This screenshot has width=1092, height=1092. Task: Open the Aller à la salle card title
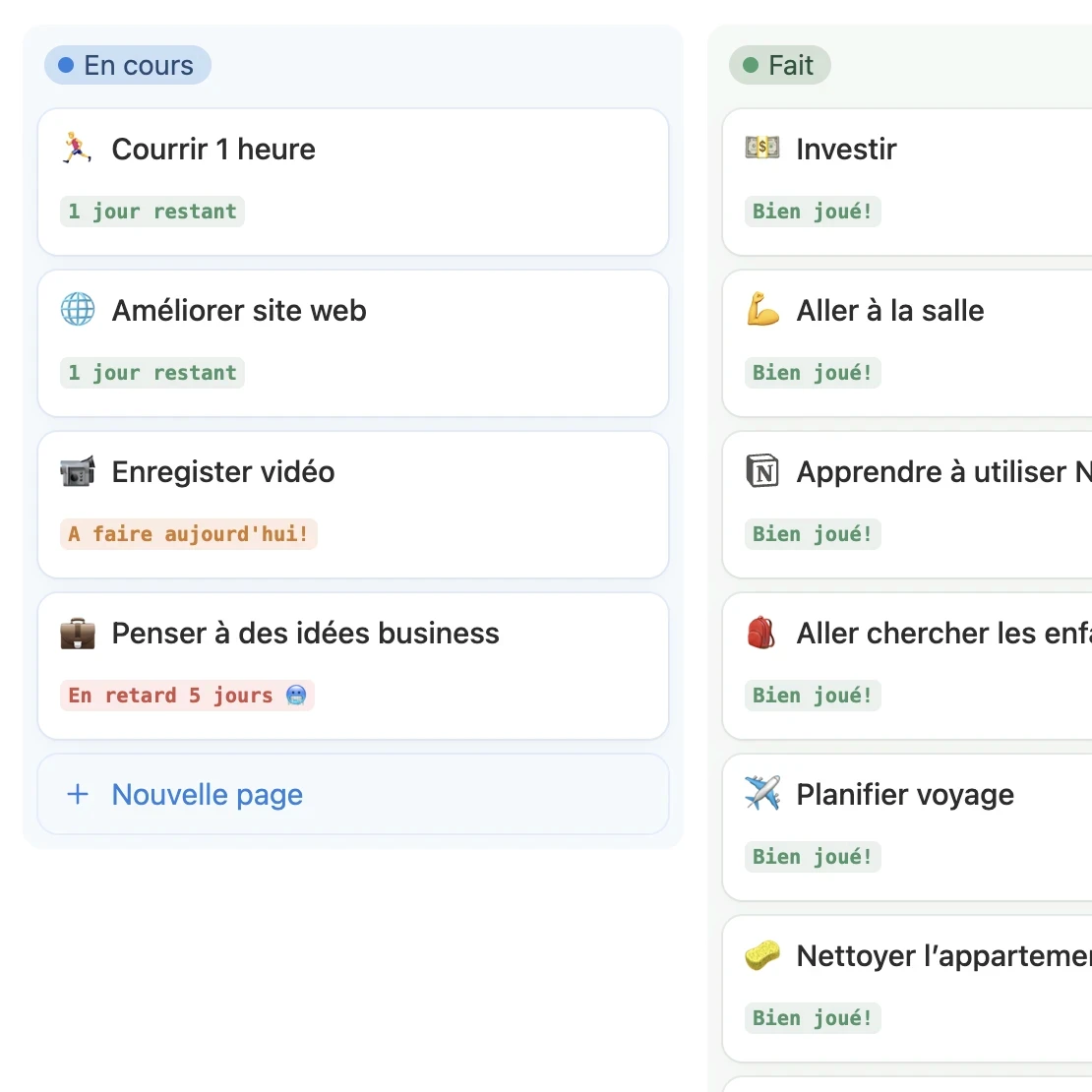pyautogui.click(x=890, y=311)
